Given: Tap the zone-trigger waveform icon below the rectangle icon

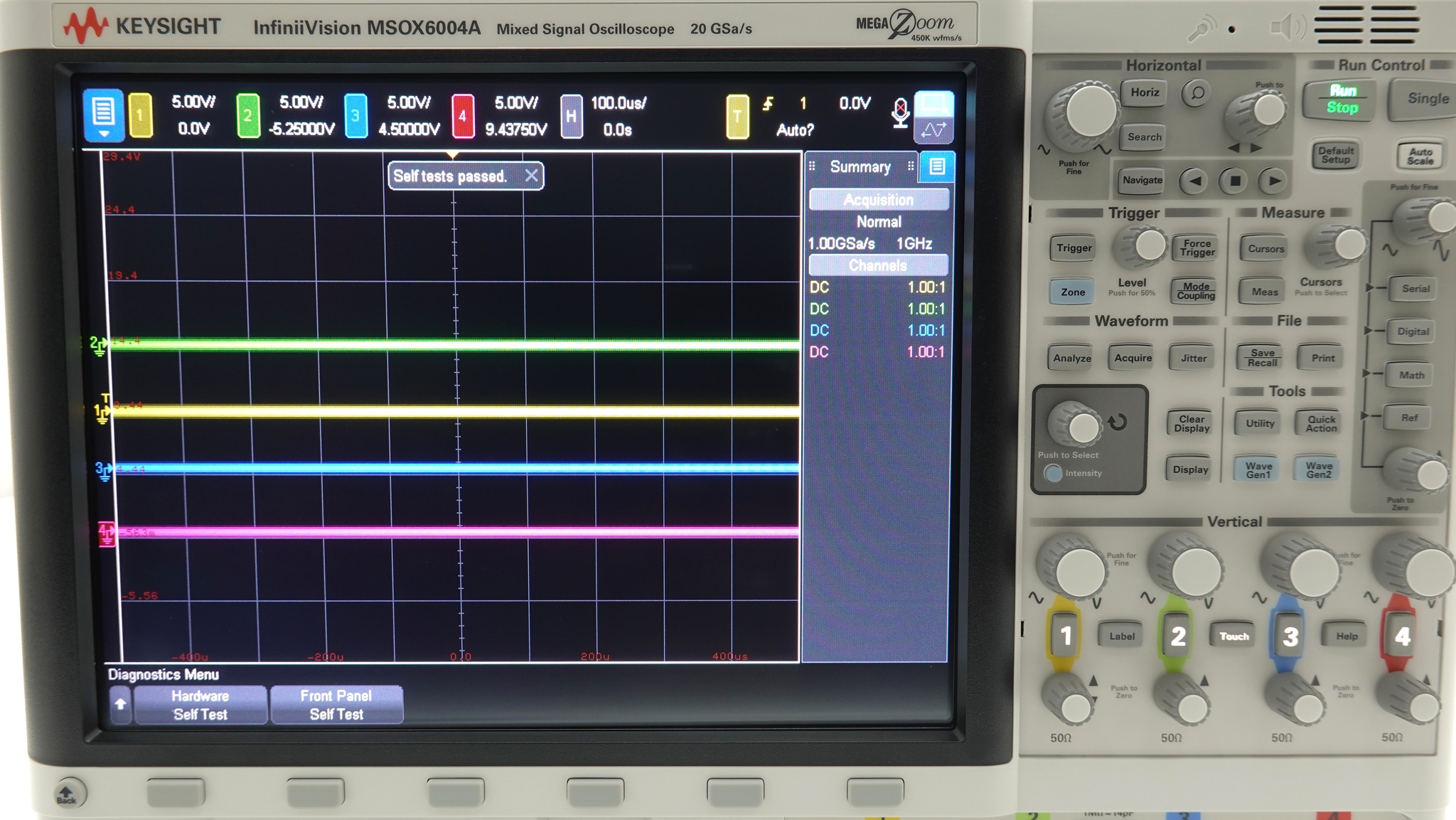Looking at the screenshot, I should [x=933, y=130].
